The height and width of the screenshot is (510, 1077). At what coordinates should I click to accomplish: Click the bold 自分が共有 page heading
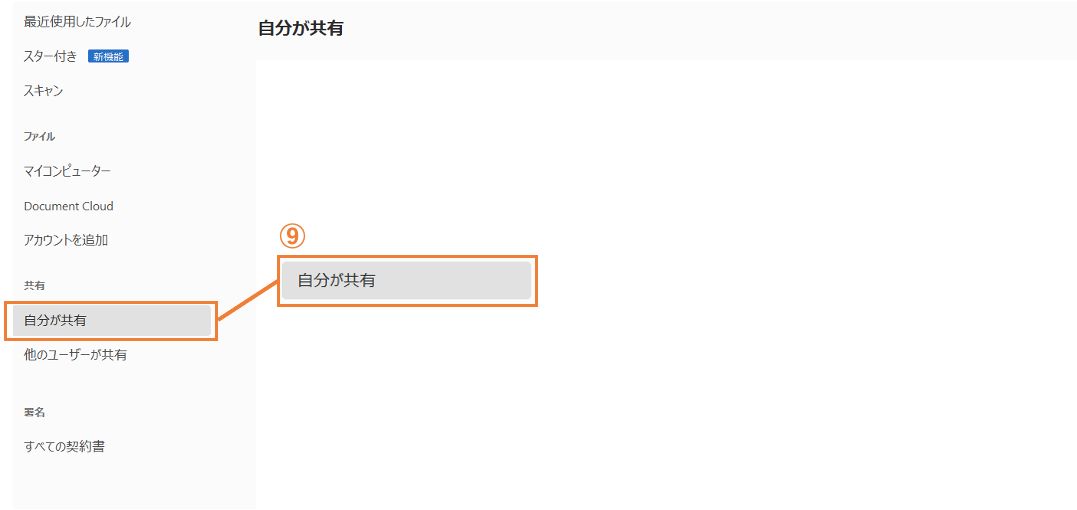pos(300,29)
